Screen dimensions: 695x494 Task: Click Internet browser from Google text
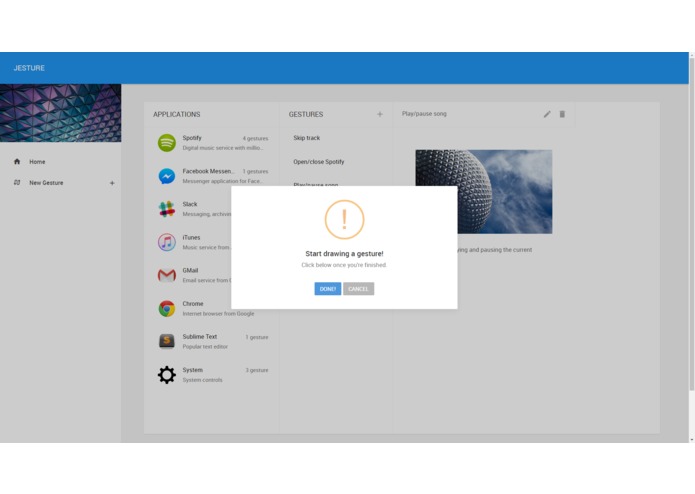coord(219,314)
